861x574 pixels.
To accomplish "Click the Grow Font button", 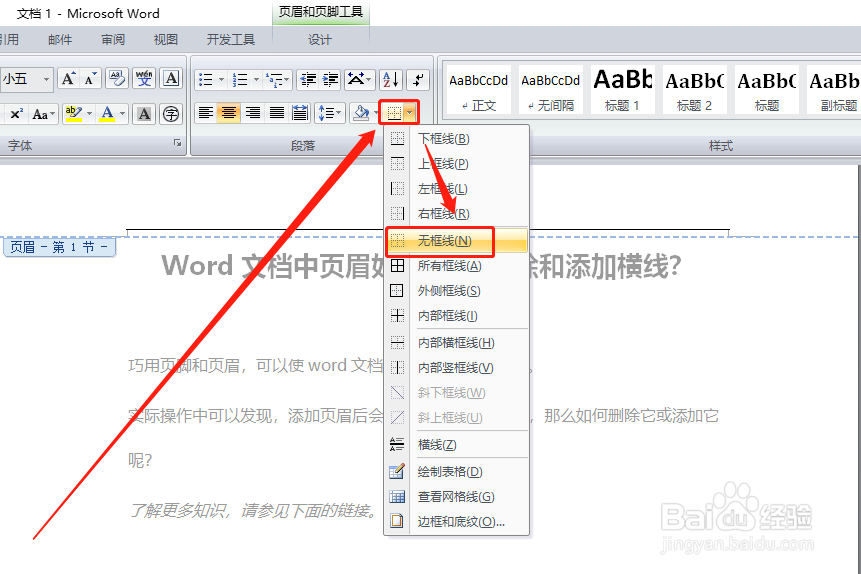I will [68, 79].
